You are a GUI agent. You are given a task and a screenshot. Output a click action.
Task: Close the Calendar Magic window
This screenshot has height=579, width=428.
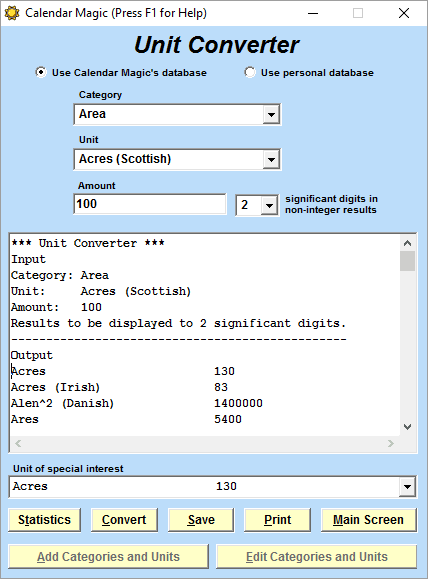[x=404, y=13]
